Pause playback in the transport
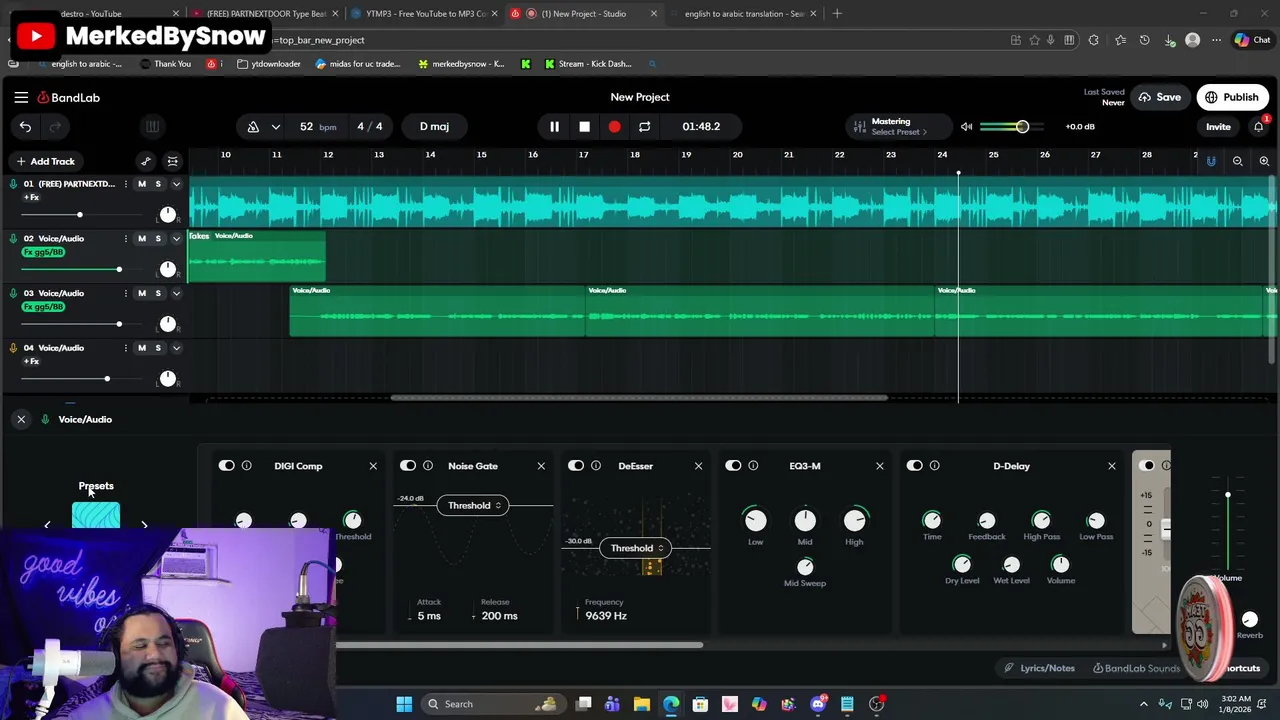Viewport: 1280px width, 720px height. click(x=554, y=126)
